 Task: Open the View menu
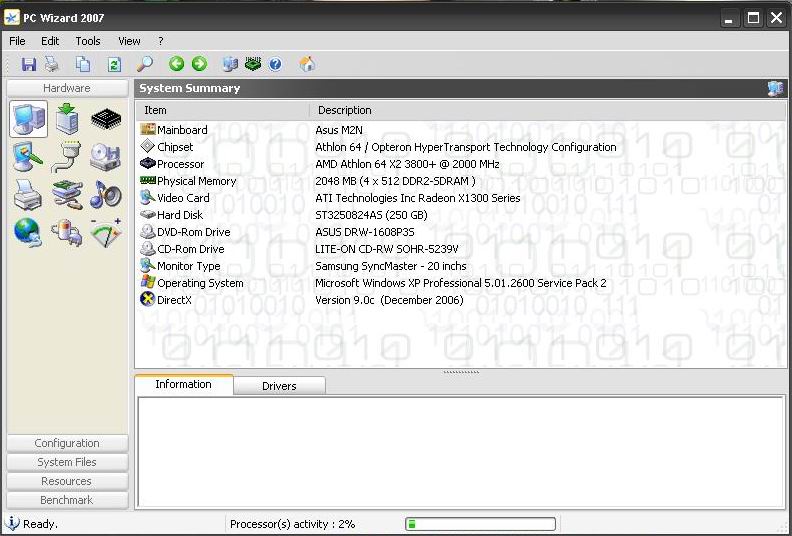coord(129,41)
